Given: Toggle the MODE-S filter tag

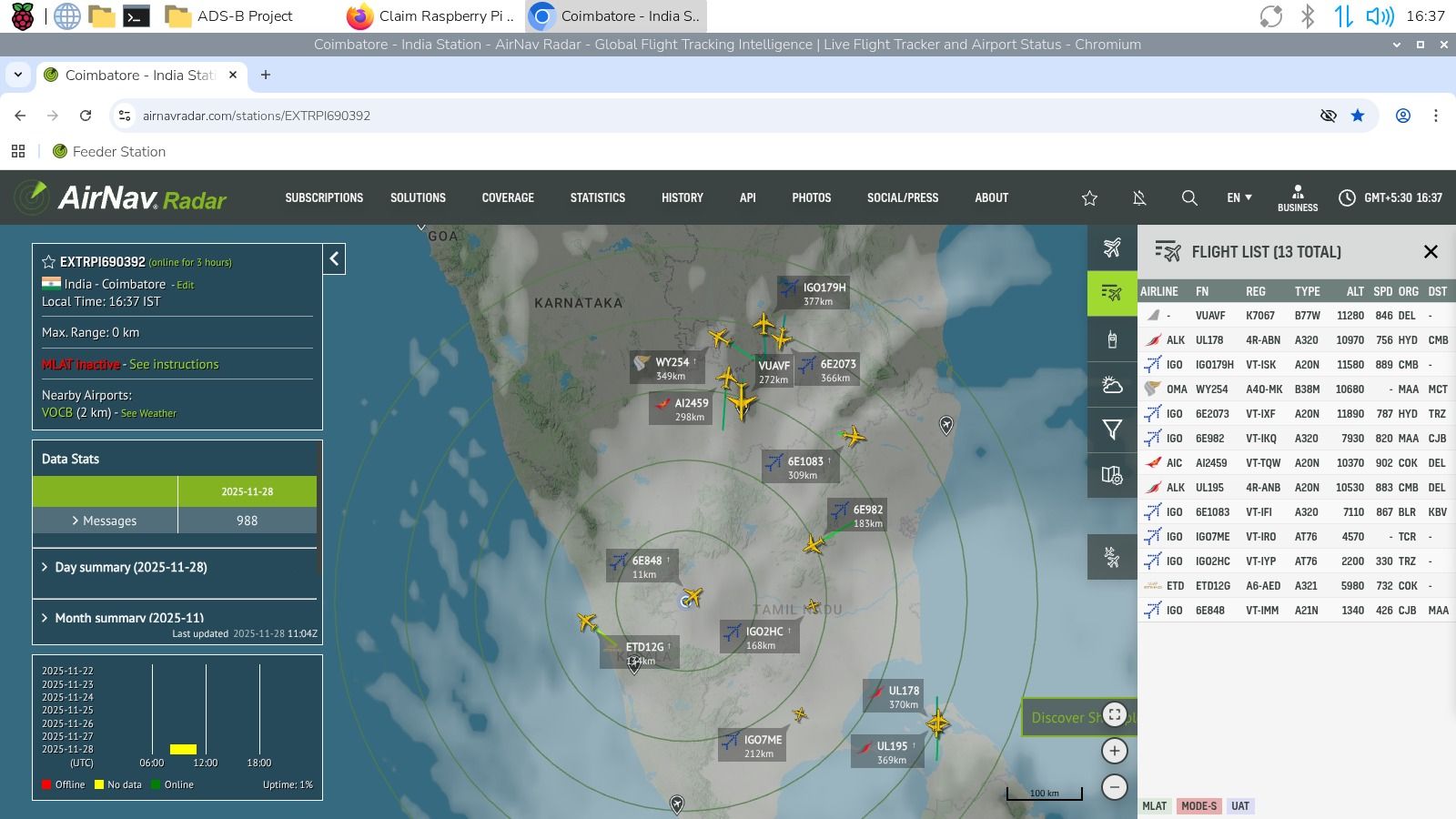Looking at the screenshot, I should coord(1198,806).
